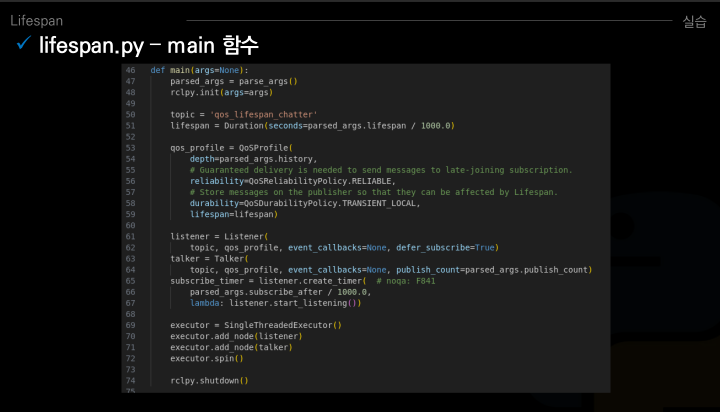Click 'reliability=QoSReliabilityPolicy.RELIABLE,'
Viewport: 720px width, 412px height.
coord(292,181)
